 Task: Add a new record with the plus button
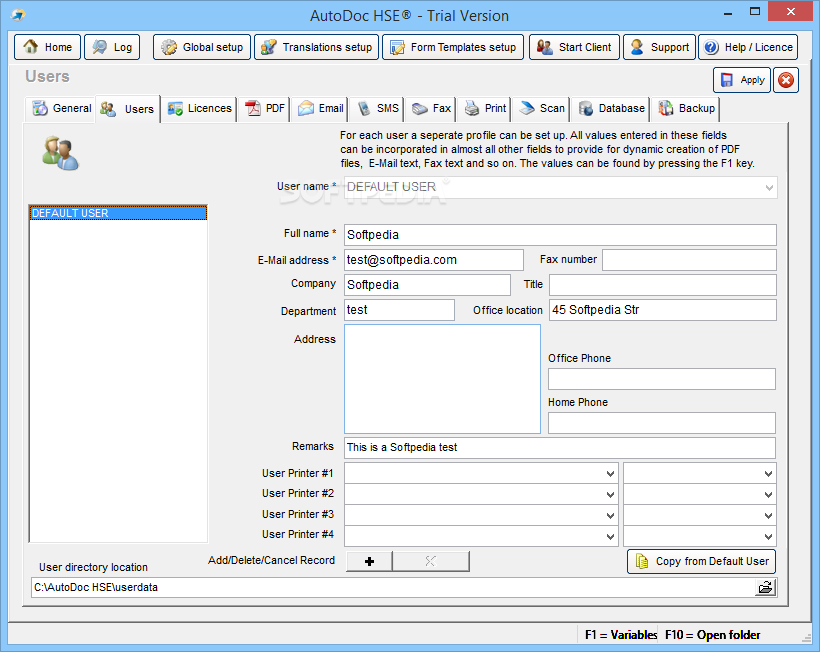pos(369,561)
